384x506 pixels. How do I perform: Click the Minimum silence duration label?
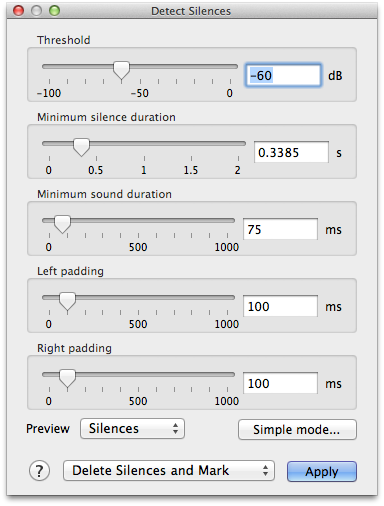coord(106,117)
